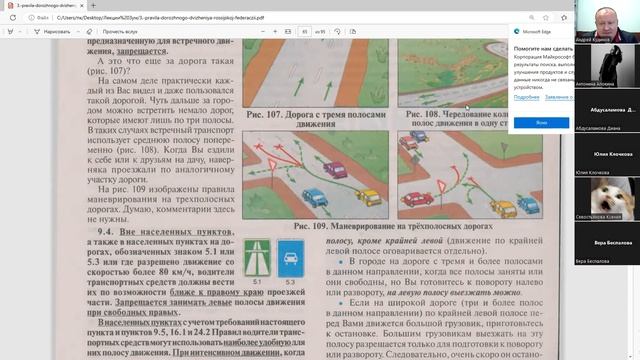Select Антонина Алохина participant tile
The height and width of the screenshot is (360, 640).
pyautogui.click(x=607, y=65)
